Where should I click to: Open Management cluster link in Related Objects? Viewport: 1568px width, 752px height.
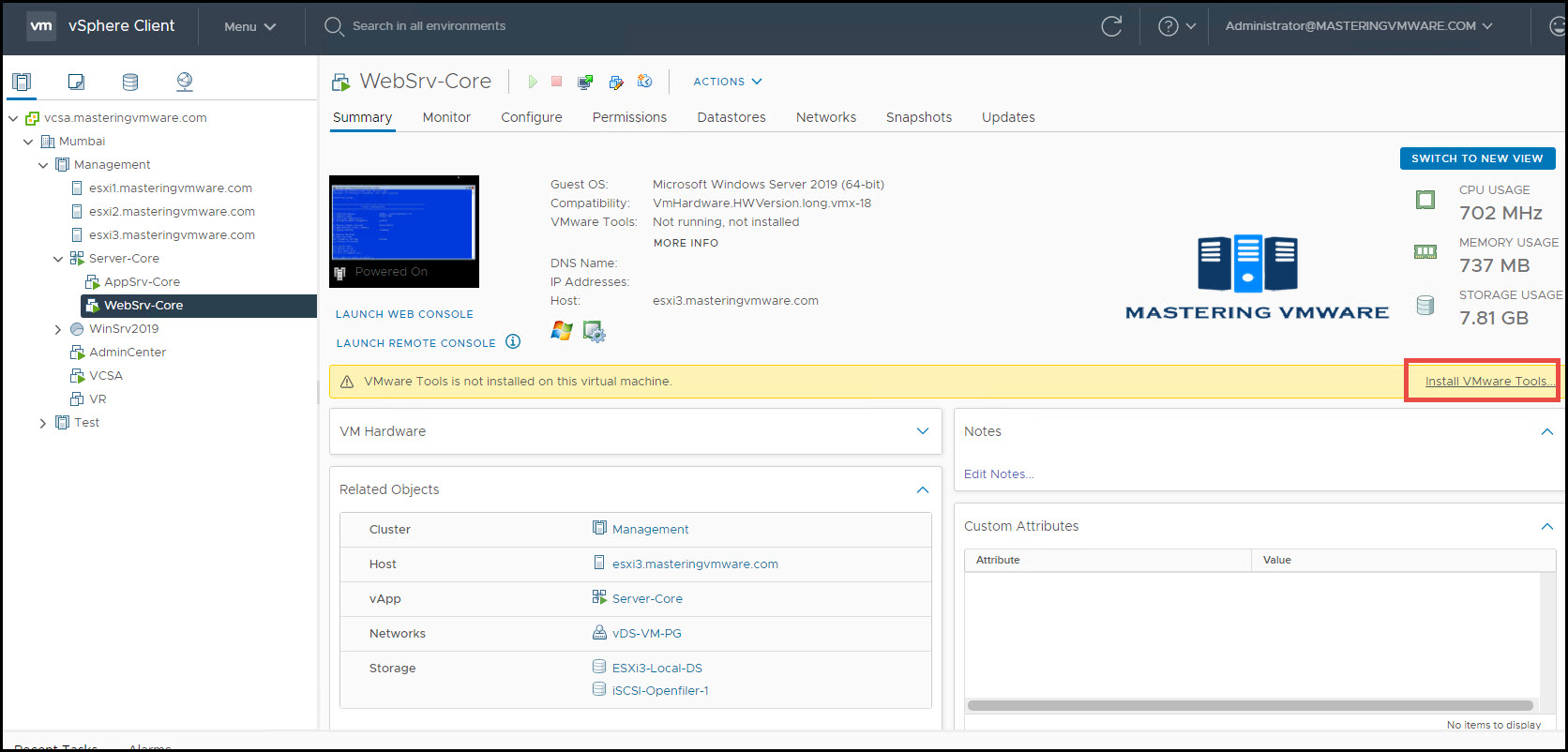(651, 530)
